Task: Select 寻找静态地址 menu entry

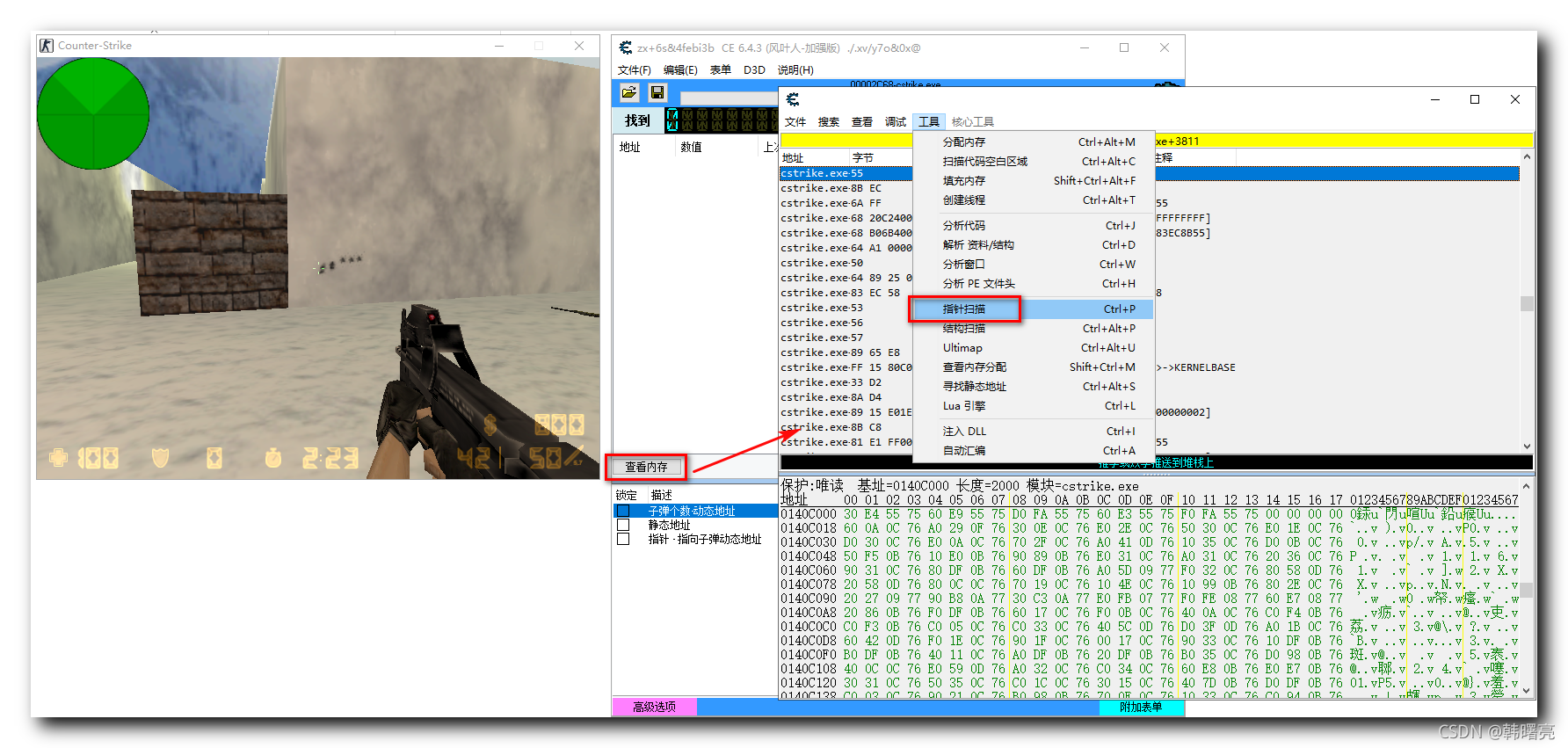Action: click(1034, 386)
